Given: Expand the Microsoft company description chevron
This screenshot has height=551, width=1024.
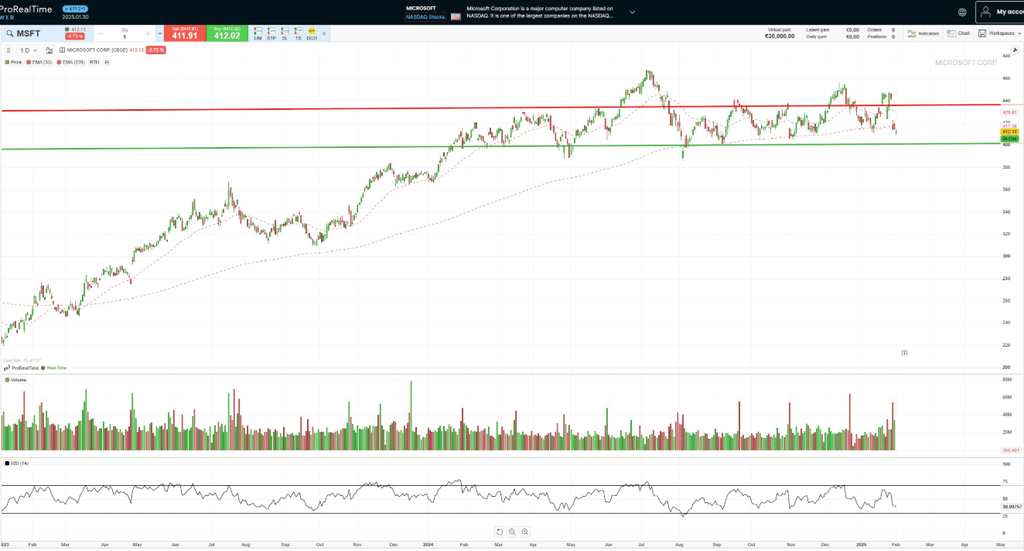Looking at the screenshot, I should (x=632, y=12).
